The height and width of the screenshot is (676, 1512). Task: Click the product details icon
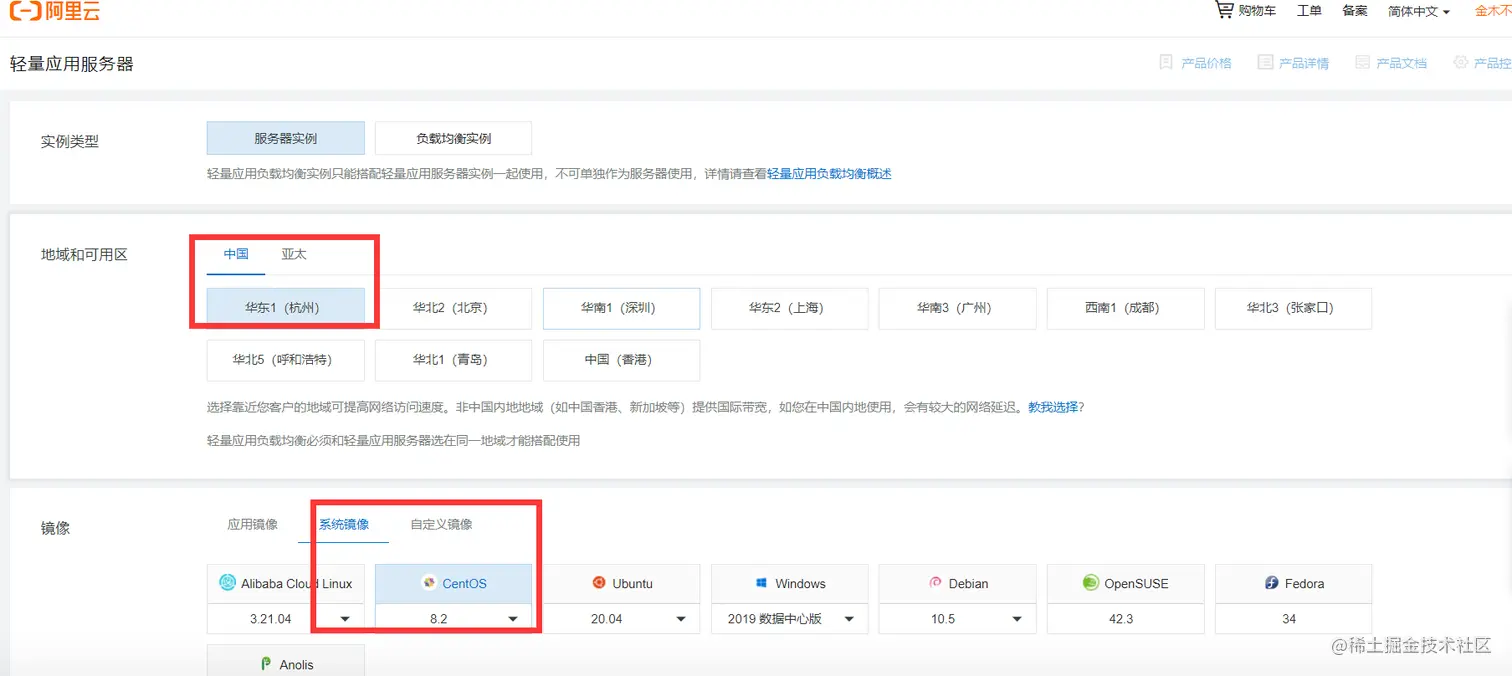point(1265,62)
